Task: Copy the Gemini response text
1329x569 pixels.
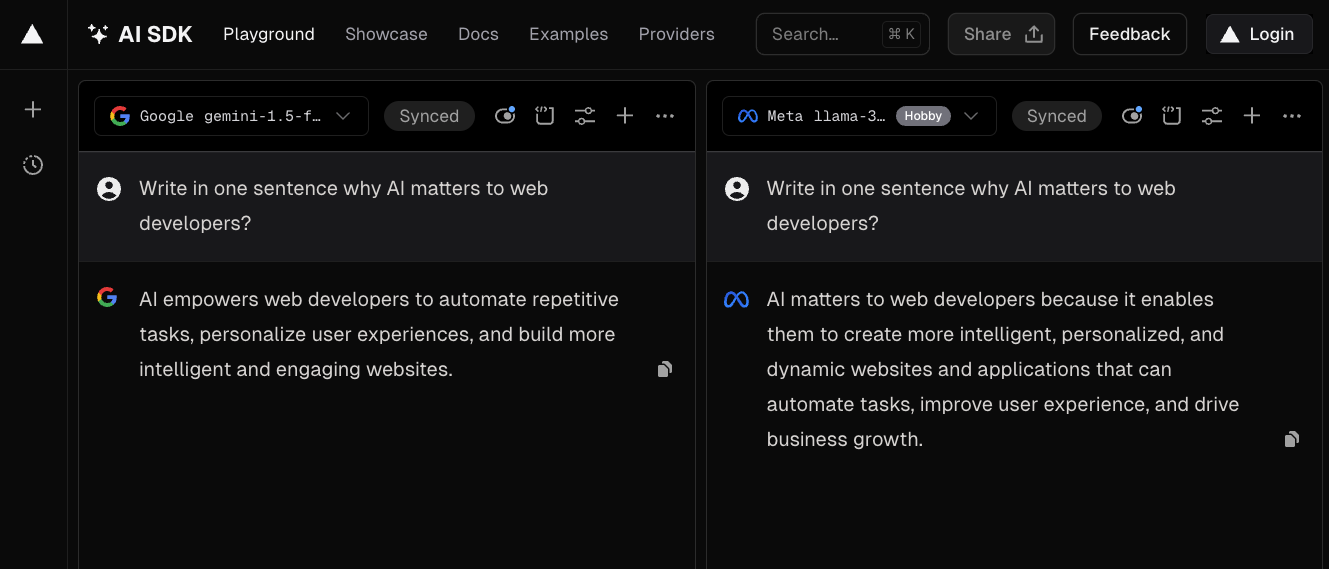Action: pyautogui.click(x=665, y=370)
